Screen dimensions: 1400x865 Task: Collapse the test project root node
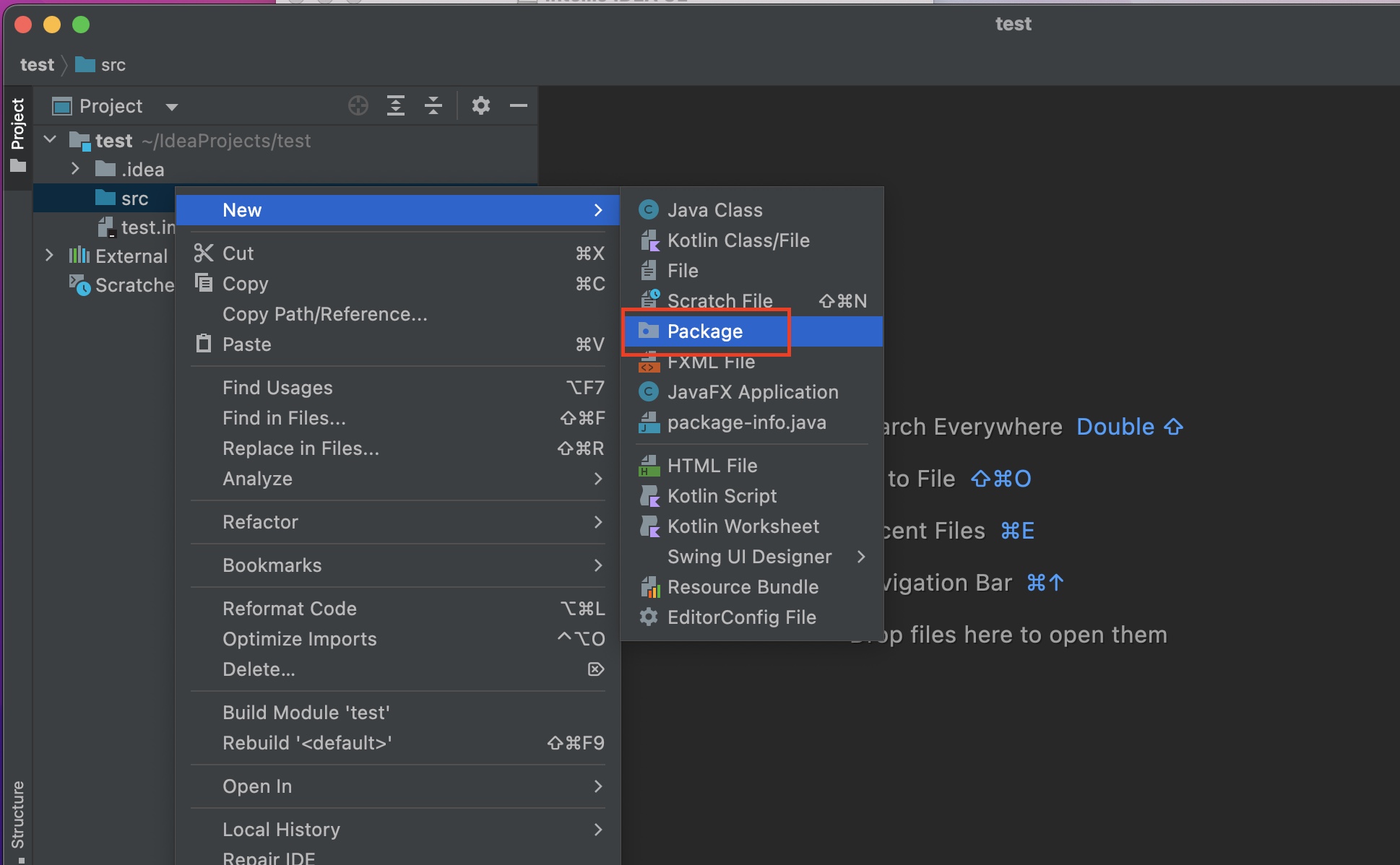50,139
